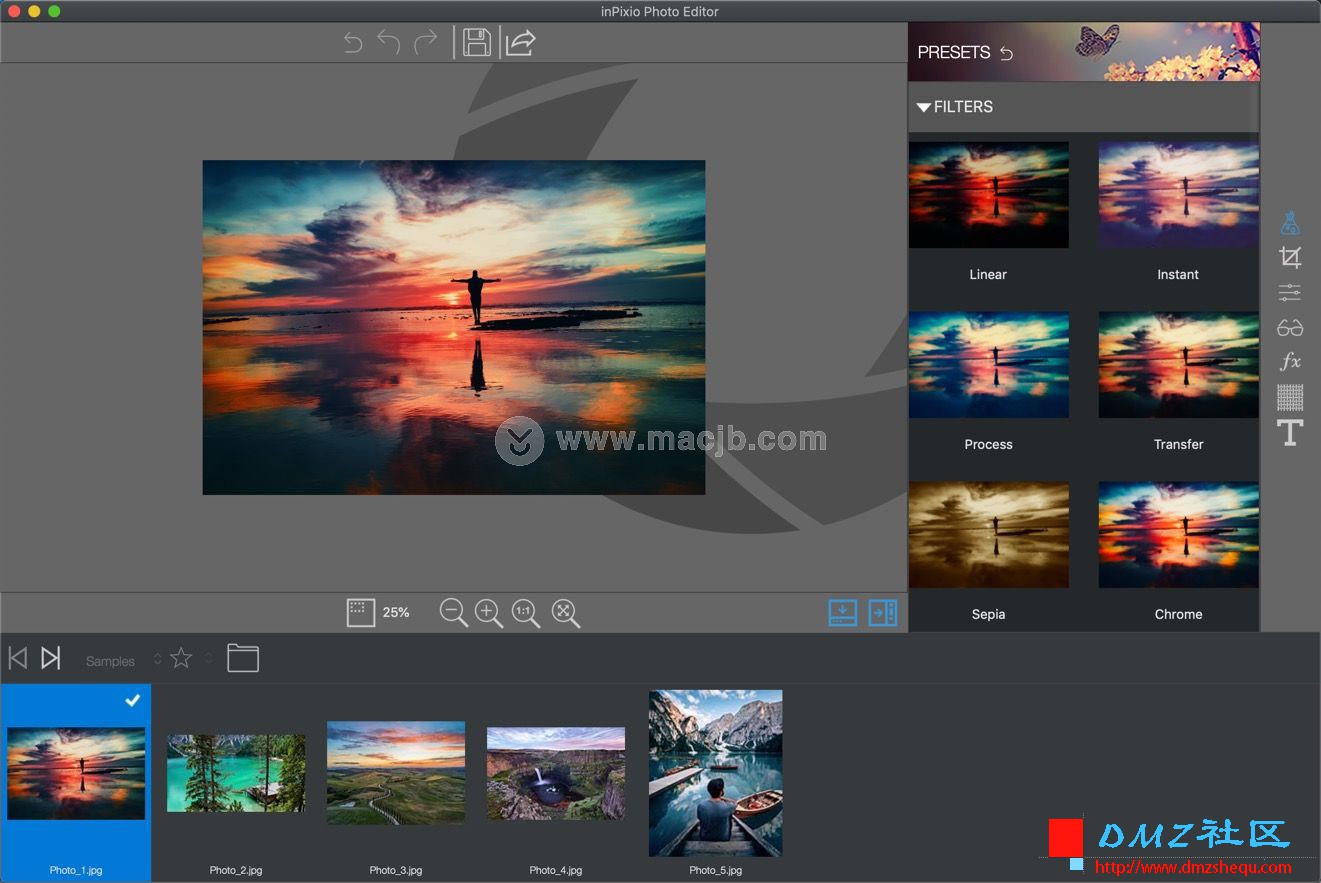Open the Adjustments sliders icon
The image size is (1321, 883).
point(1290,292)
